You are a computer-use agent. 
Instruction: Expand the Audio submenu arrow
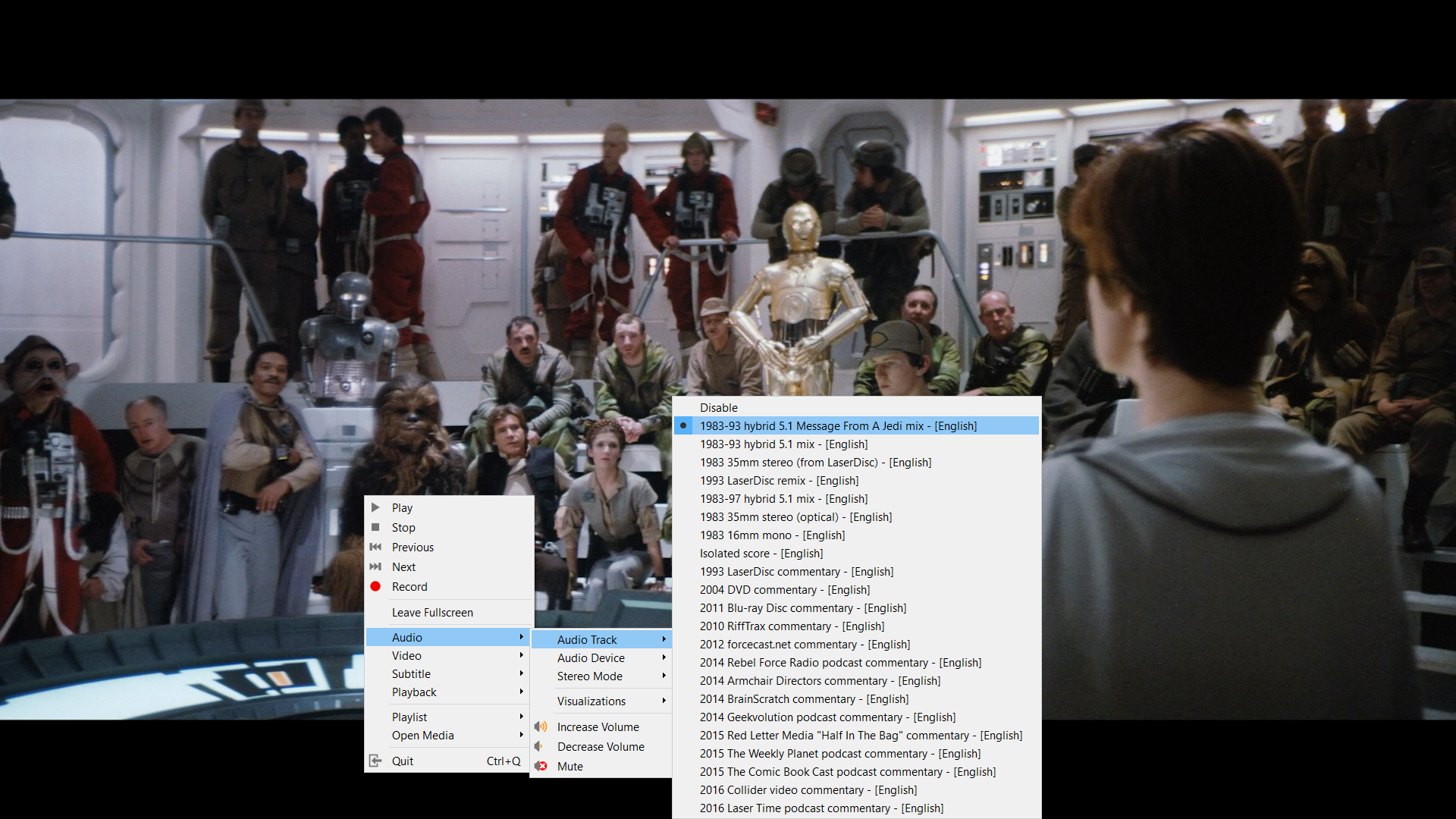522,637
